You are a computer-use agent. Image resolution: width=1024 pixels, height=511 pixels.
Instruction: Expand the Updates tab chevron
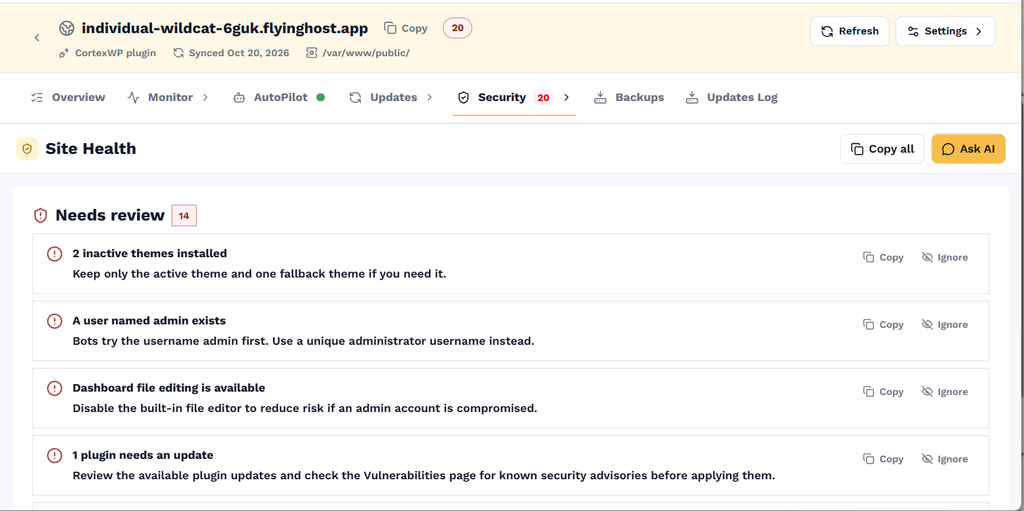[429, 97]
